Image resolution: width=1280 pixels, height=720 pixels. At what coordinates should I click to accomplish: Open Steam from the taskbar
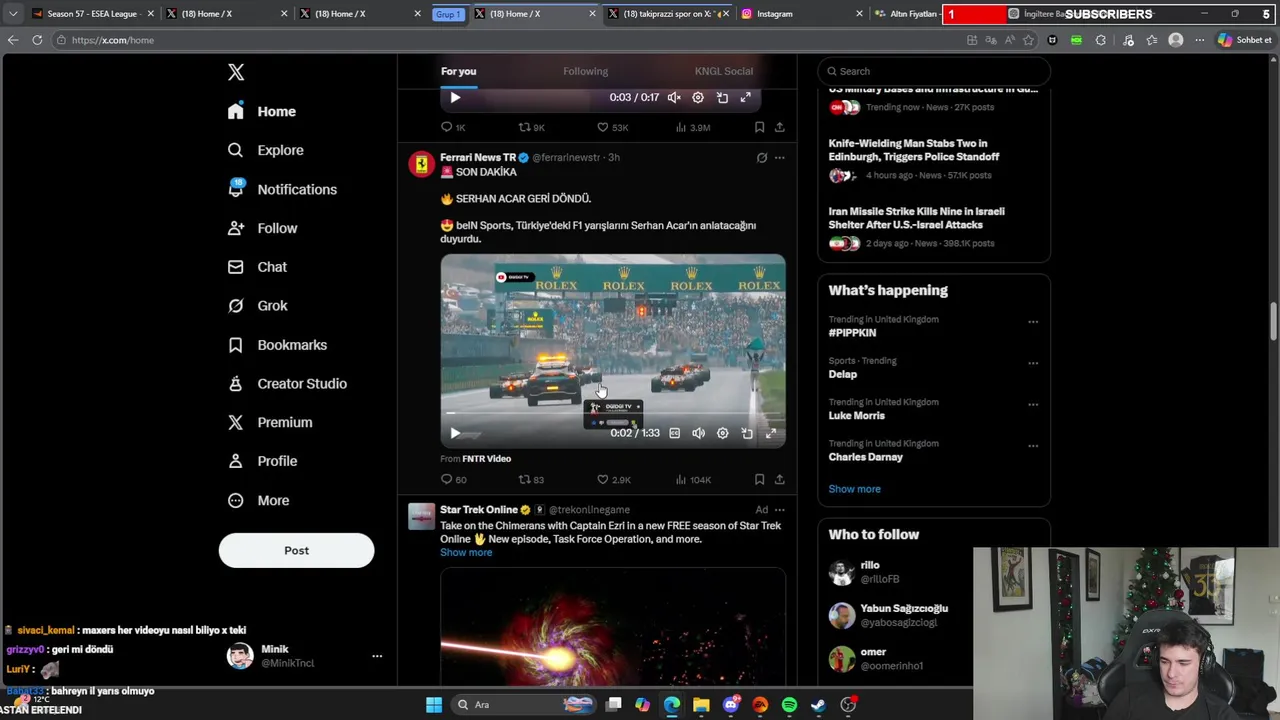[x=818, y=705]
